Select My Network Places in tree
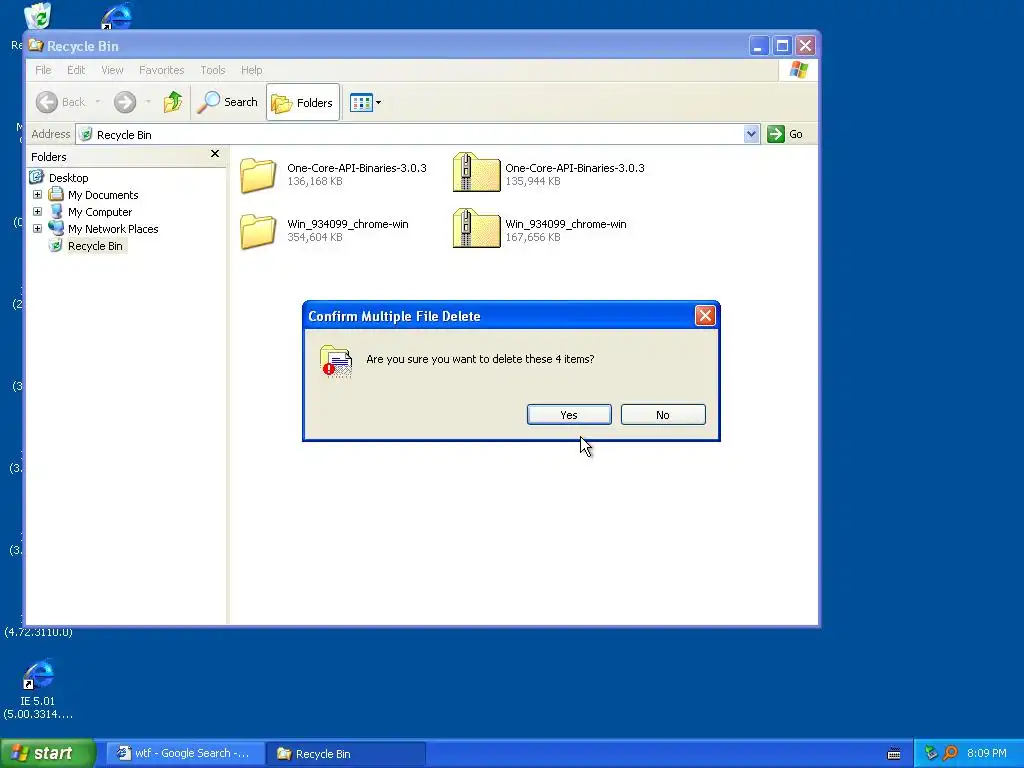 [113, 229]
